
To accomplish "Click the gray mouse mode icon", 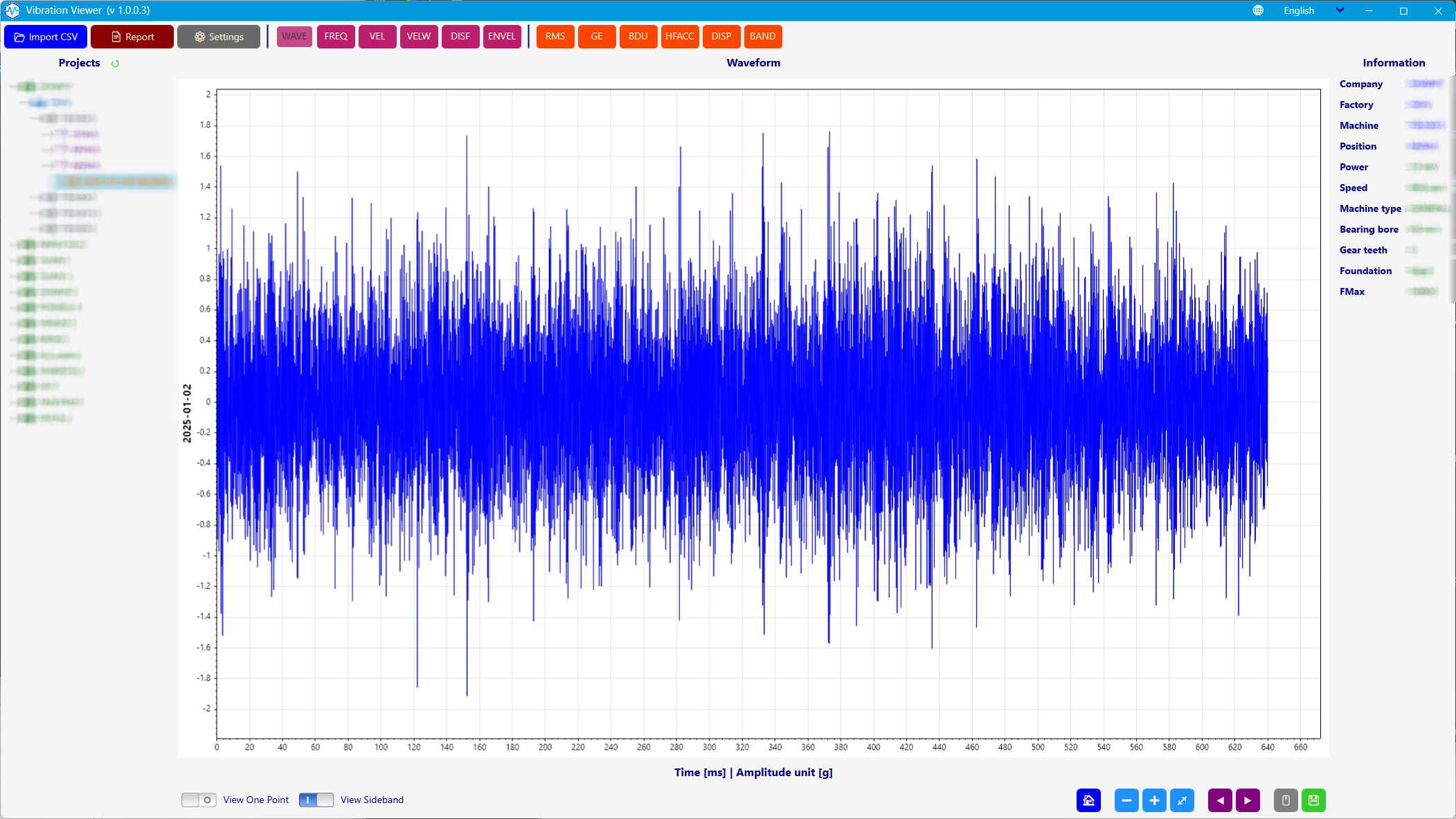I will click(x=1286, y=800).
